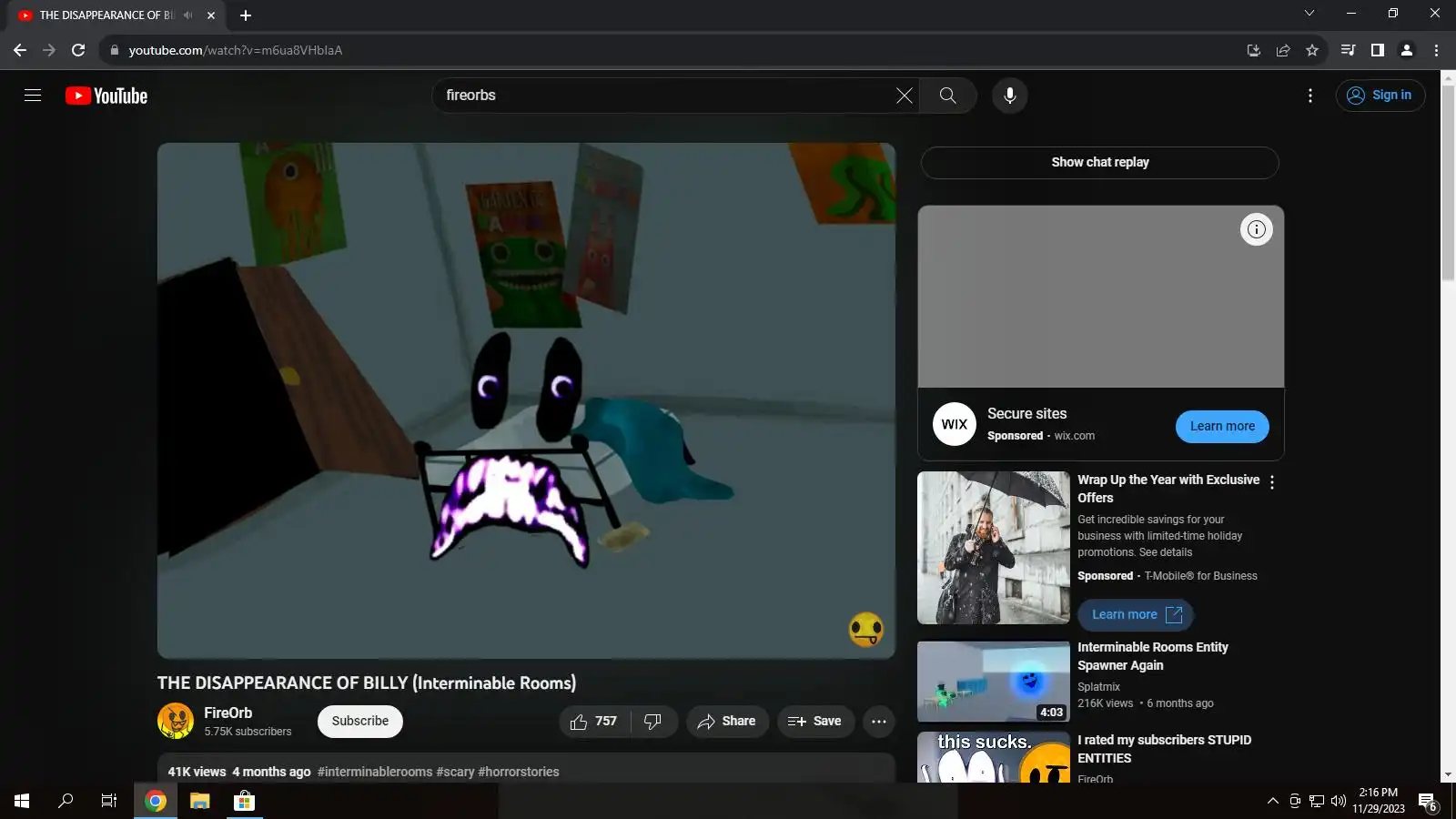The width and height of the screenshot is (1456, 819).
Task: Go forward in browser history
Action: click(x=49, y=50)
